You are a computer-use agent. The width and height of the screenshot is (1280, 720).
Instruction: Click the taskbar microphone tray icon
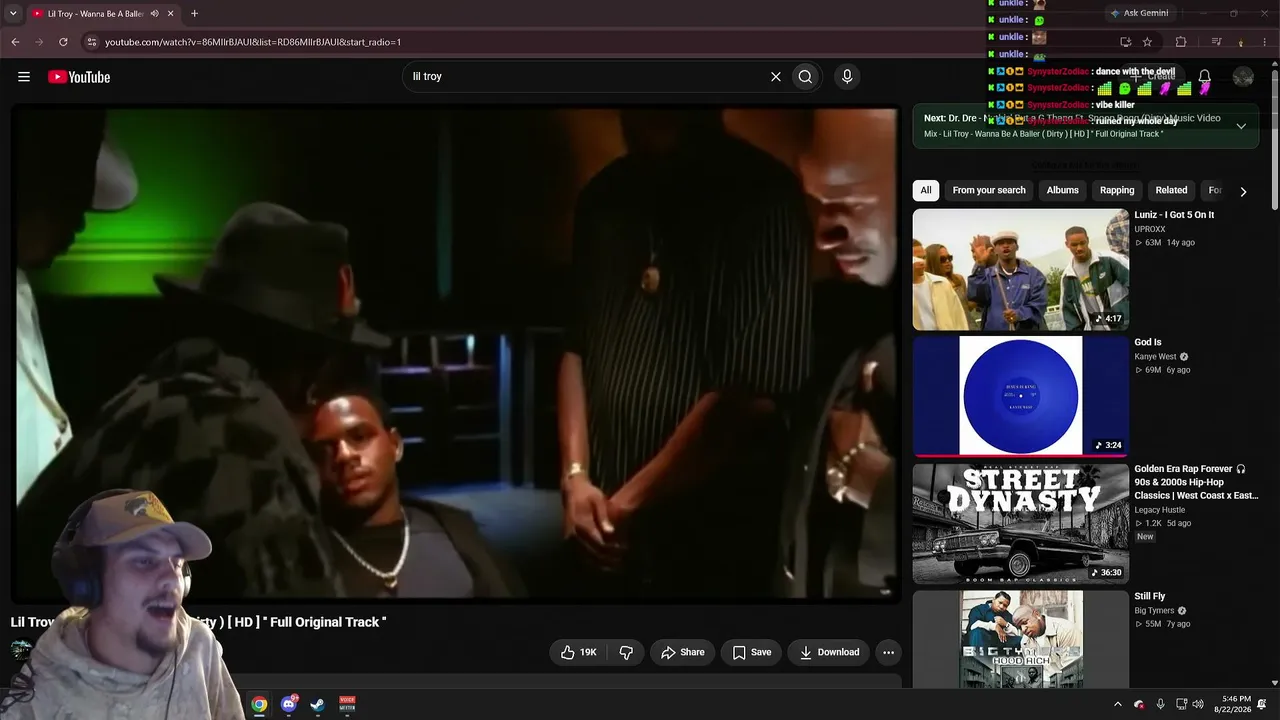pos(1160,704)
